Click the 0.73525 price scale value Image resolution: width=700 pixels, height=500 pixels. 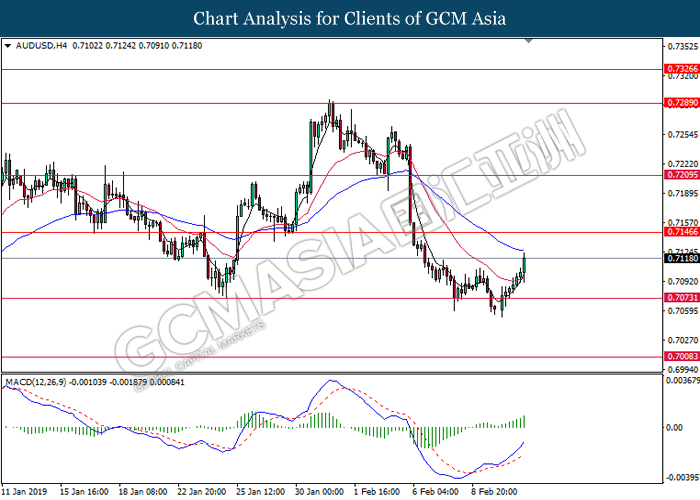682,46
